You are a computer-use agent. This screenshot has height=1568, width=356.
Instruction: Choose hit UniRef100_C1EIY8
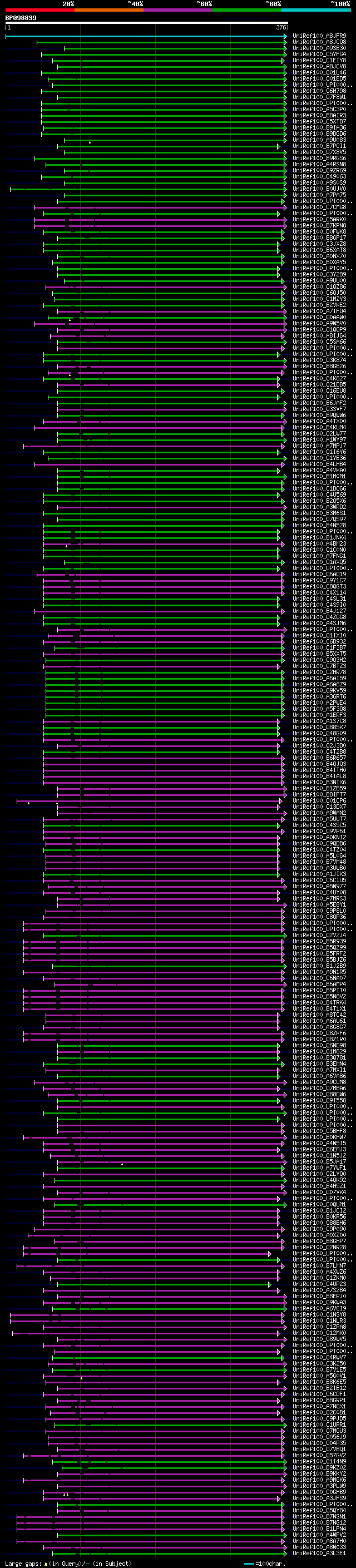(319, 60)
